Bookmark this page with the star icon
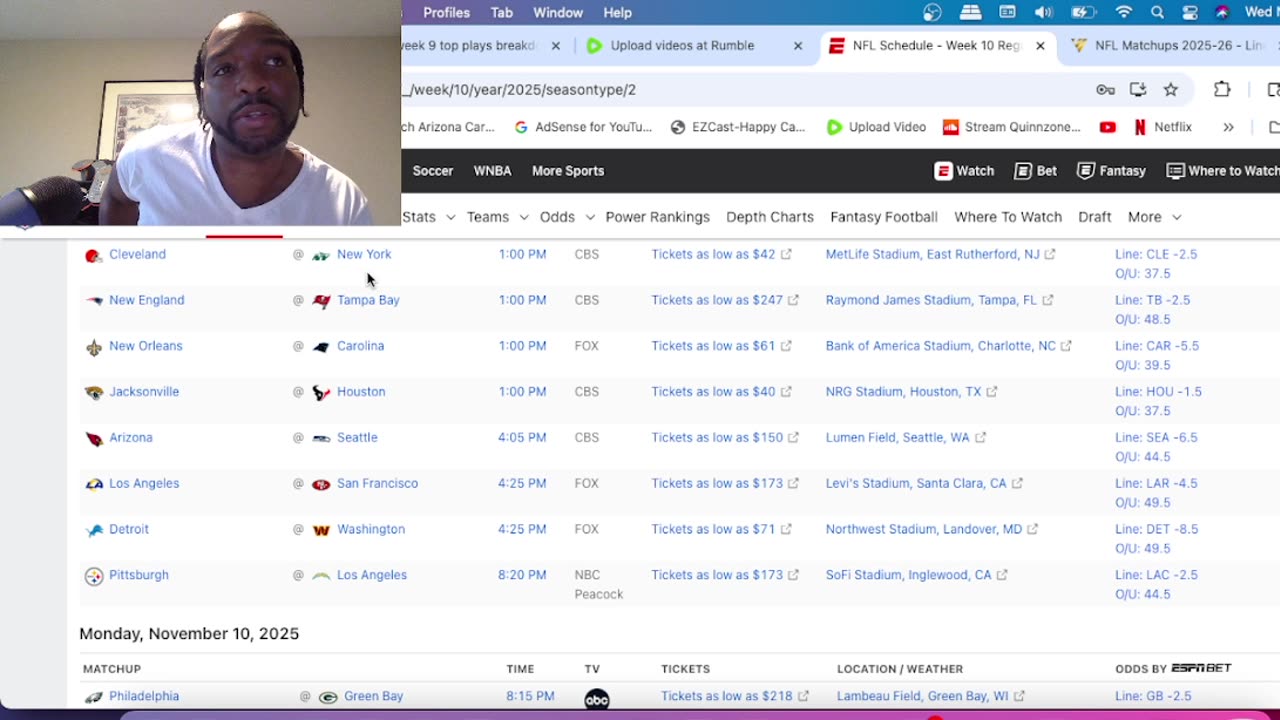Image resolution: width=1280 pixels, height=720 pixels. (1171, 90)
